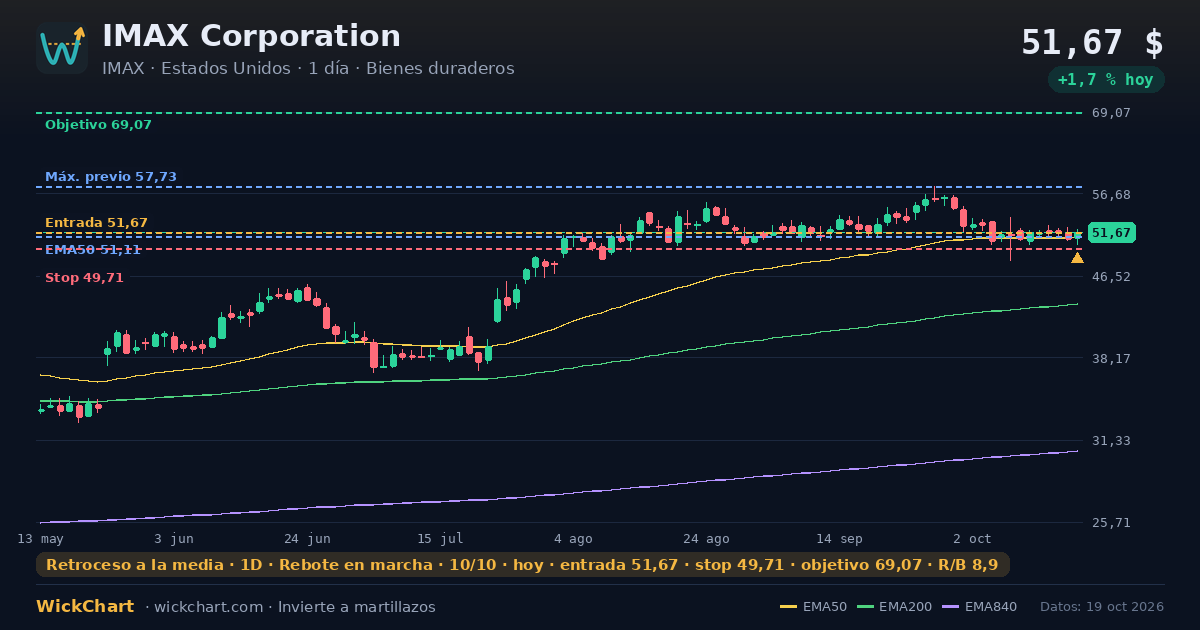The height and width of the screenshot is (630, 1200).
Task: Click the '24 ago' date axis label
Action: [706, 538]
